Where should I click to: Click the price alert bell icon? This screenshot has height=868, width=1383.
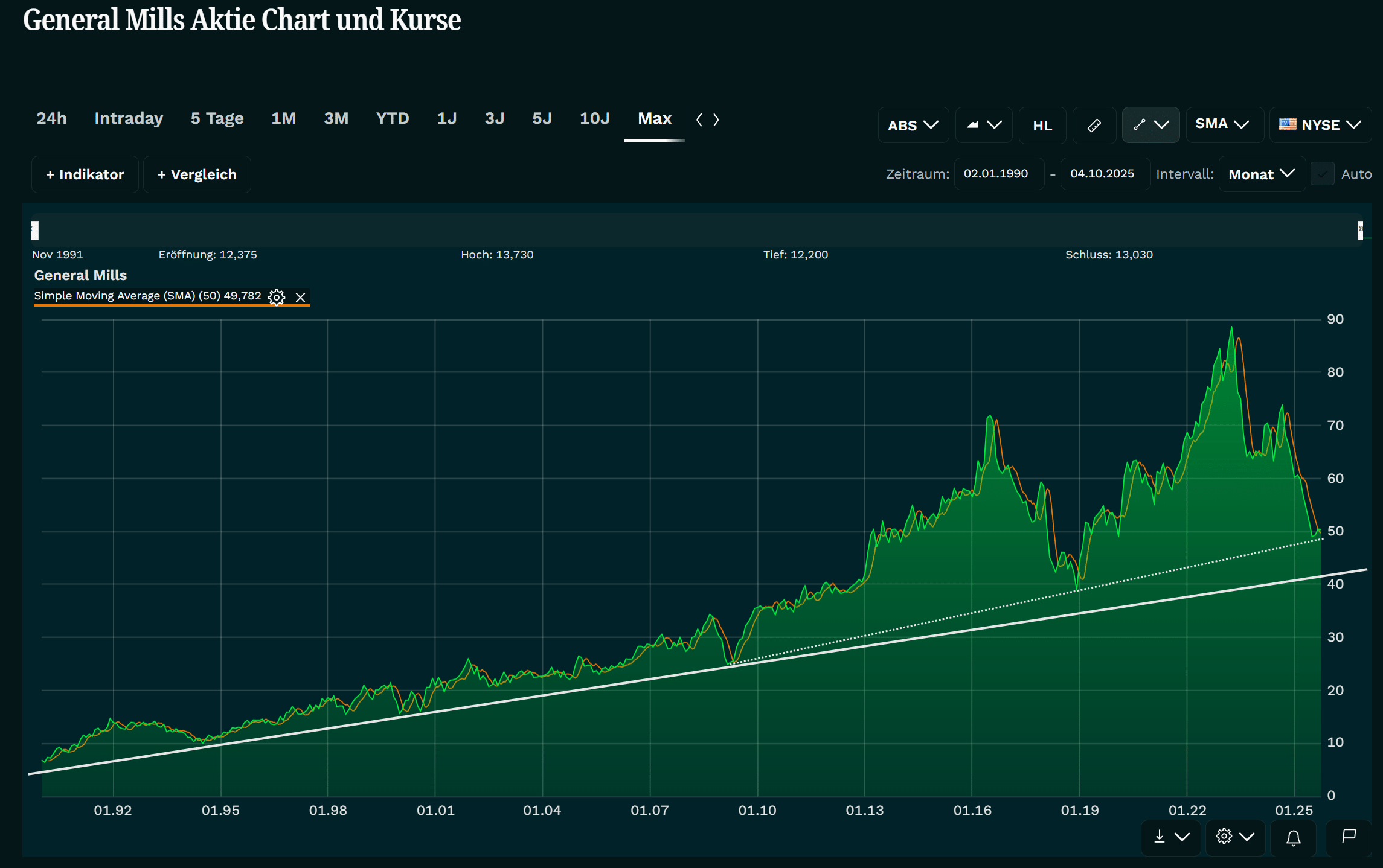tap(1293, 837)
